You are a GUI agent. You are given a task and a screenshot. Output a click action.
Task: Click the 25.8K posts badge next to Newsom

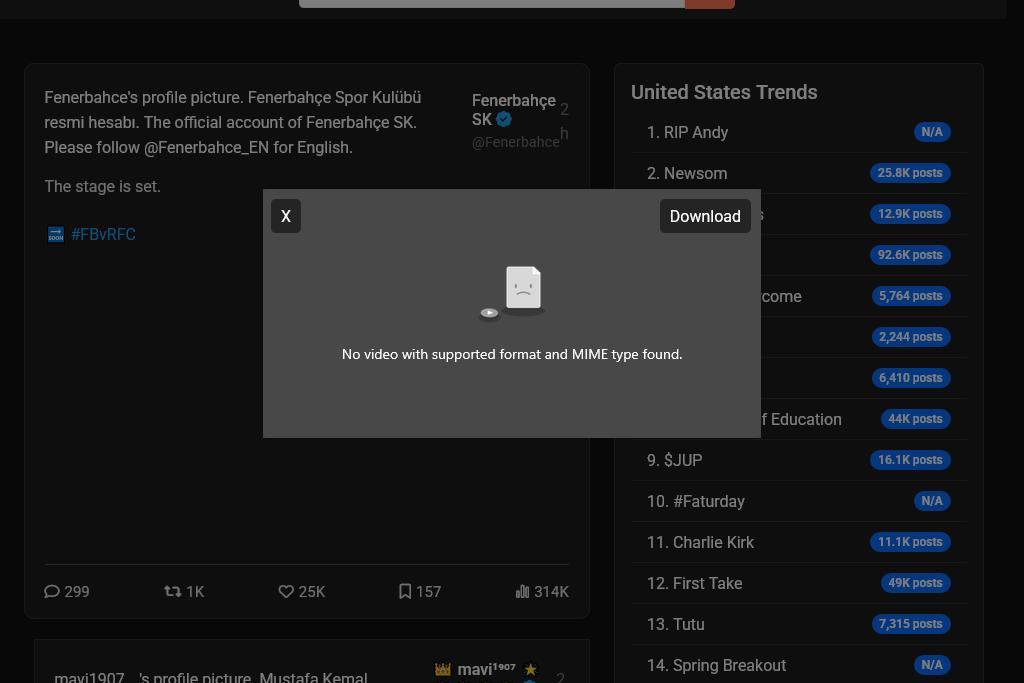coord(910,172)
